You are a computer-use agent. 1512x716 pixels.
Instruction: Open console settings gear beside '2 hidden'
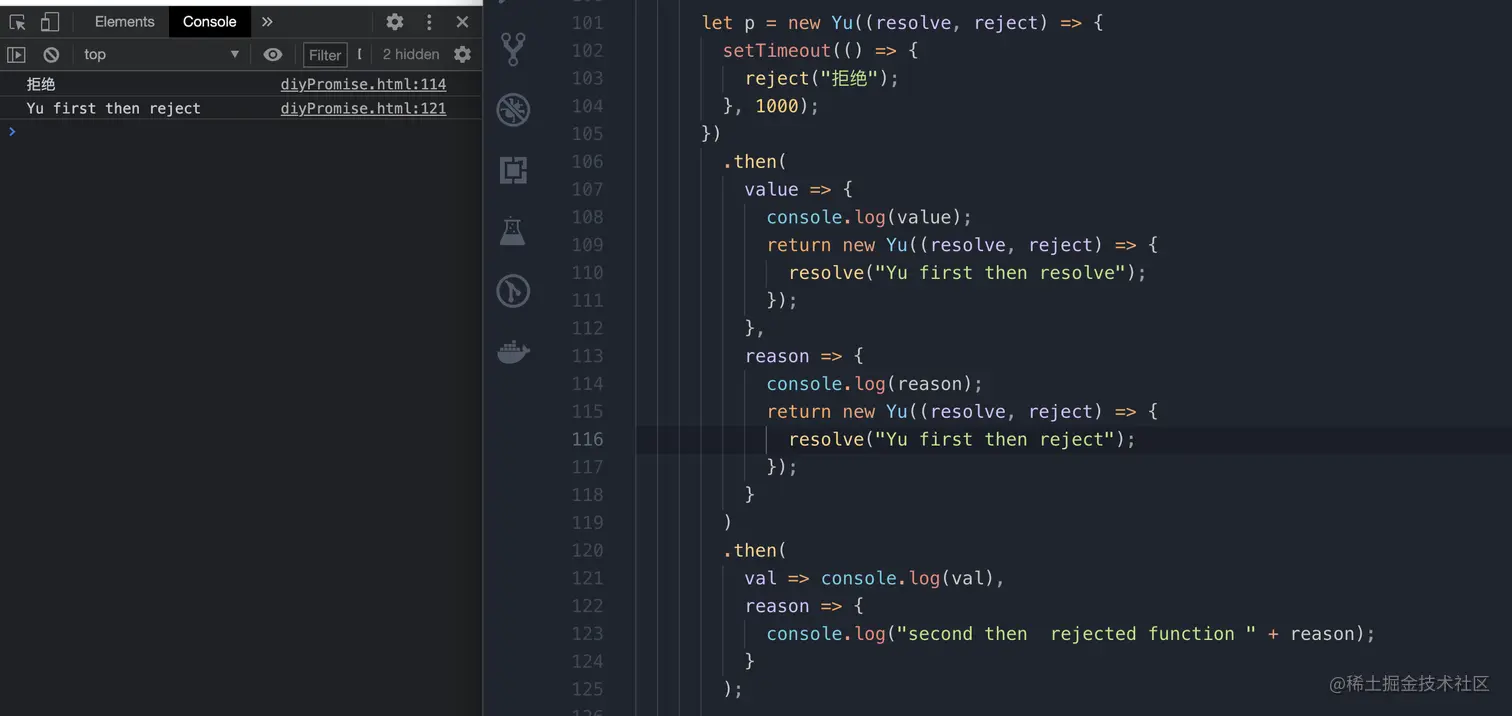coord(462,54)
